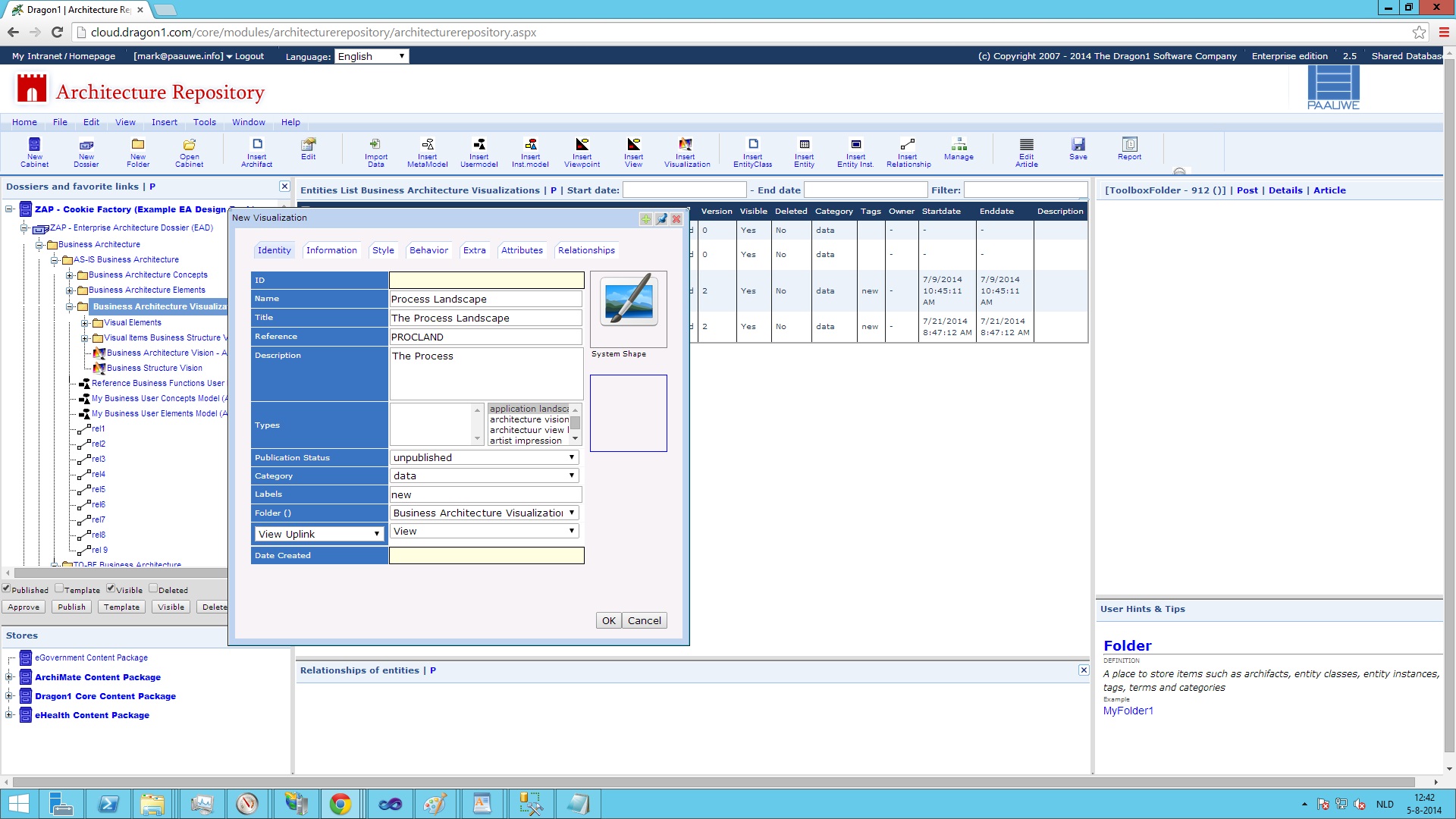Collapse ZAP - Cookie Factory tree node
1456x819 pixels.
[x=9, y=209]
